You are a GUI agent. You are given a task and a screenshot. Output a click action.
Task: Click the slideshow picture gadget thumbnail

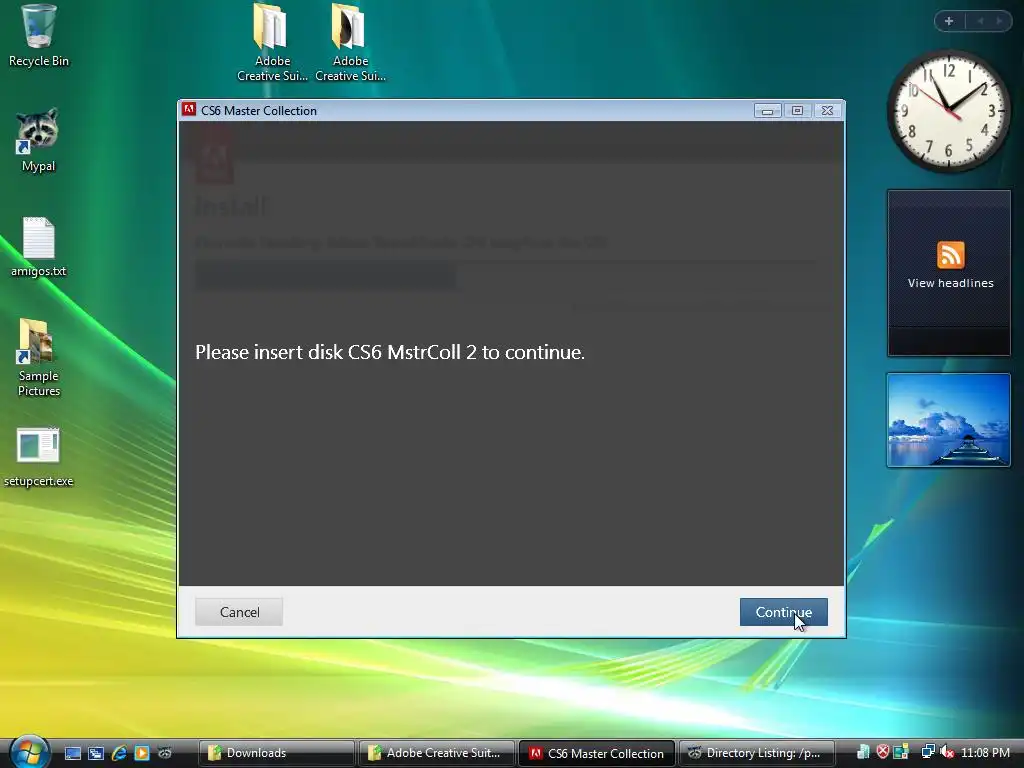[x=948, y=420]
